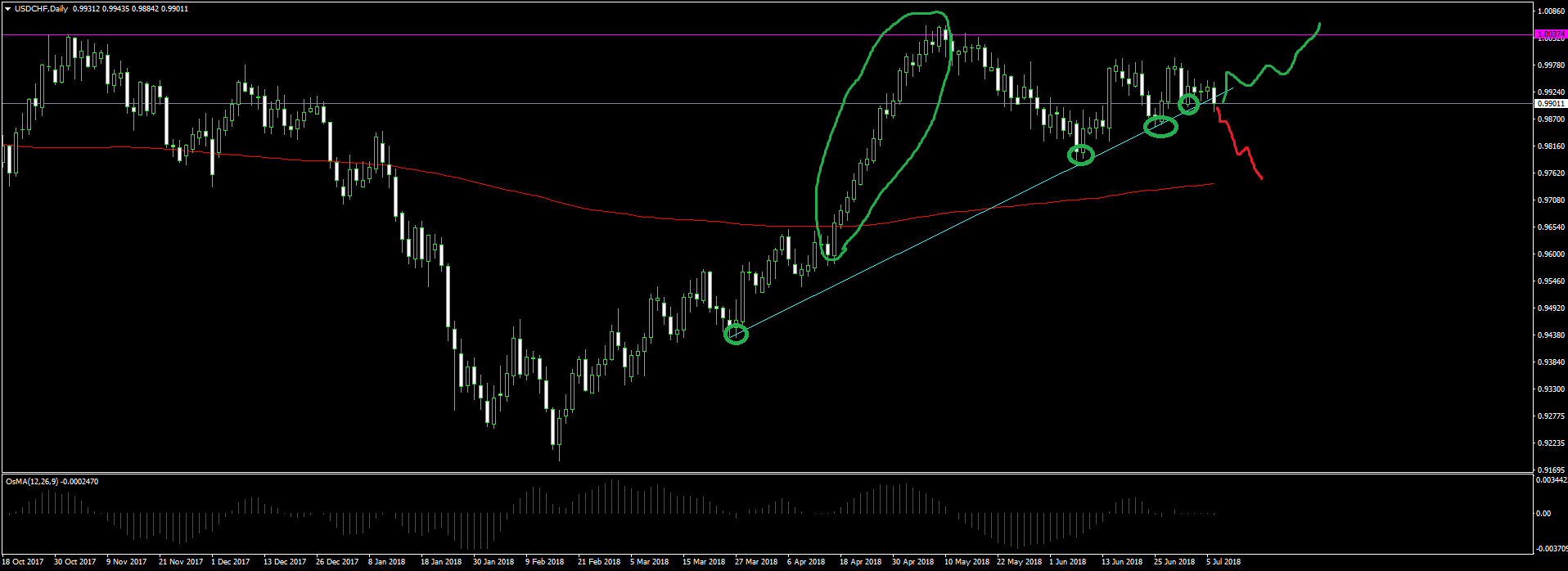Click the 27 Mar 2018 date label
The height and width of the screenshot is (571, 1568).
(x=756, y=562)
